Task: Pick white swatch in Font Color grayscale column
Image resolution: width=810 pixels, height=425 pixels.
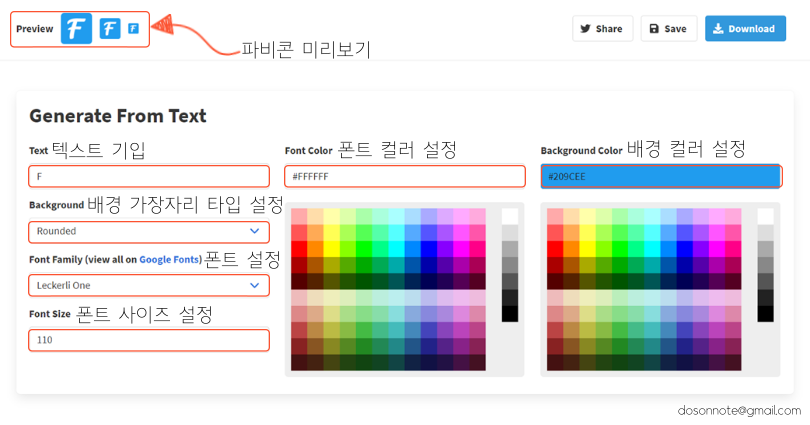Action: (510, 216)
